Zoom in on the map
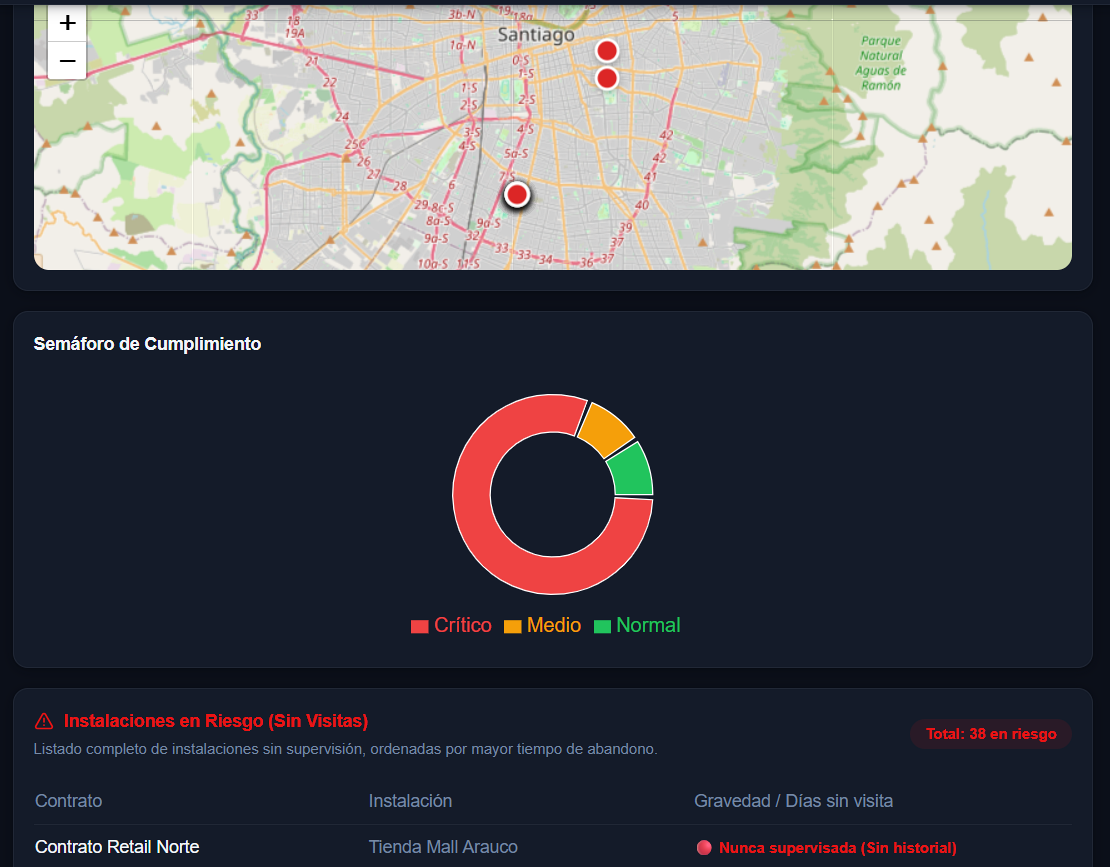 point(67,23)
